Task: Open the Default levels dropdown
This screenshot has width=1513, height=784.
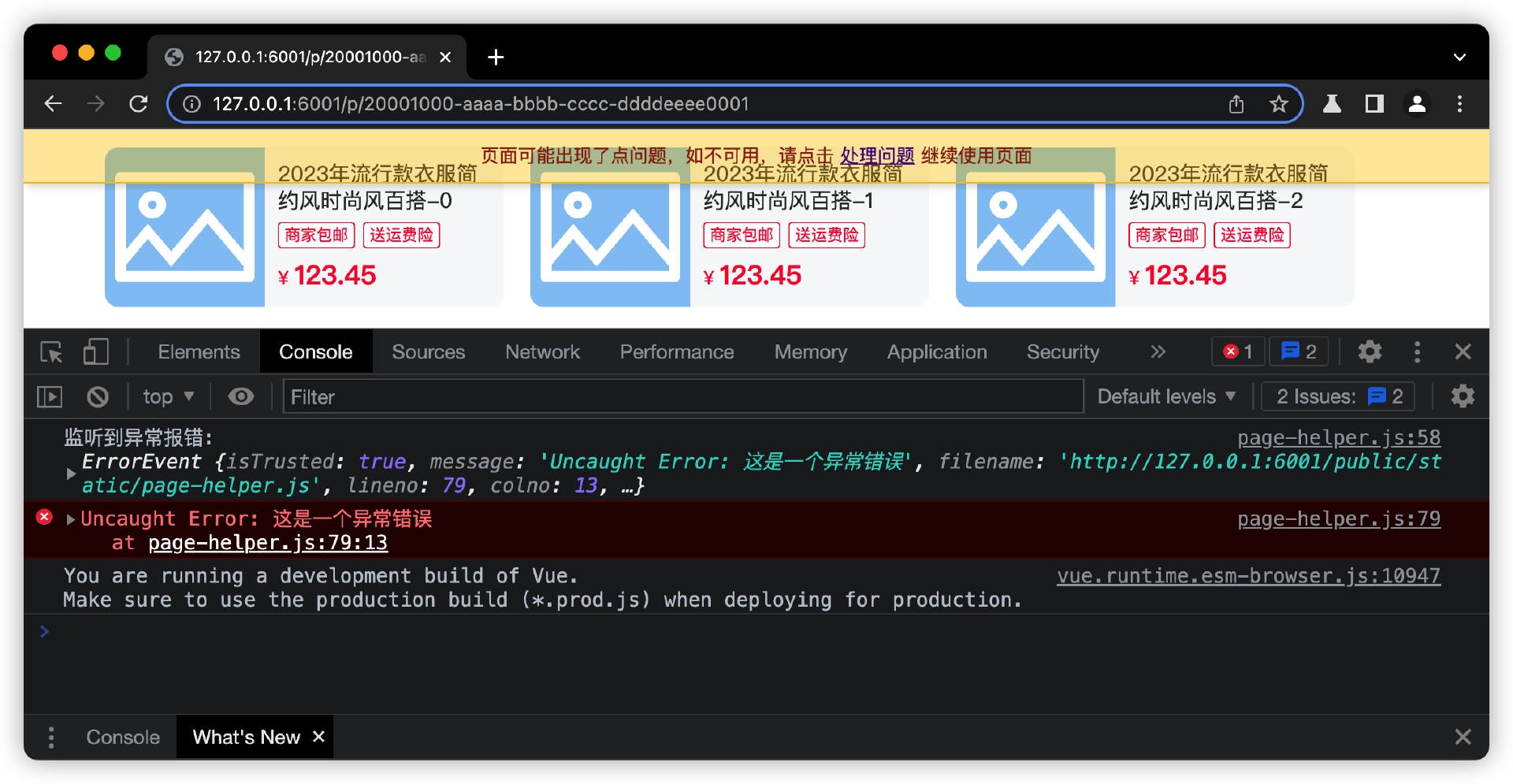Action: coord(1165,396)
